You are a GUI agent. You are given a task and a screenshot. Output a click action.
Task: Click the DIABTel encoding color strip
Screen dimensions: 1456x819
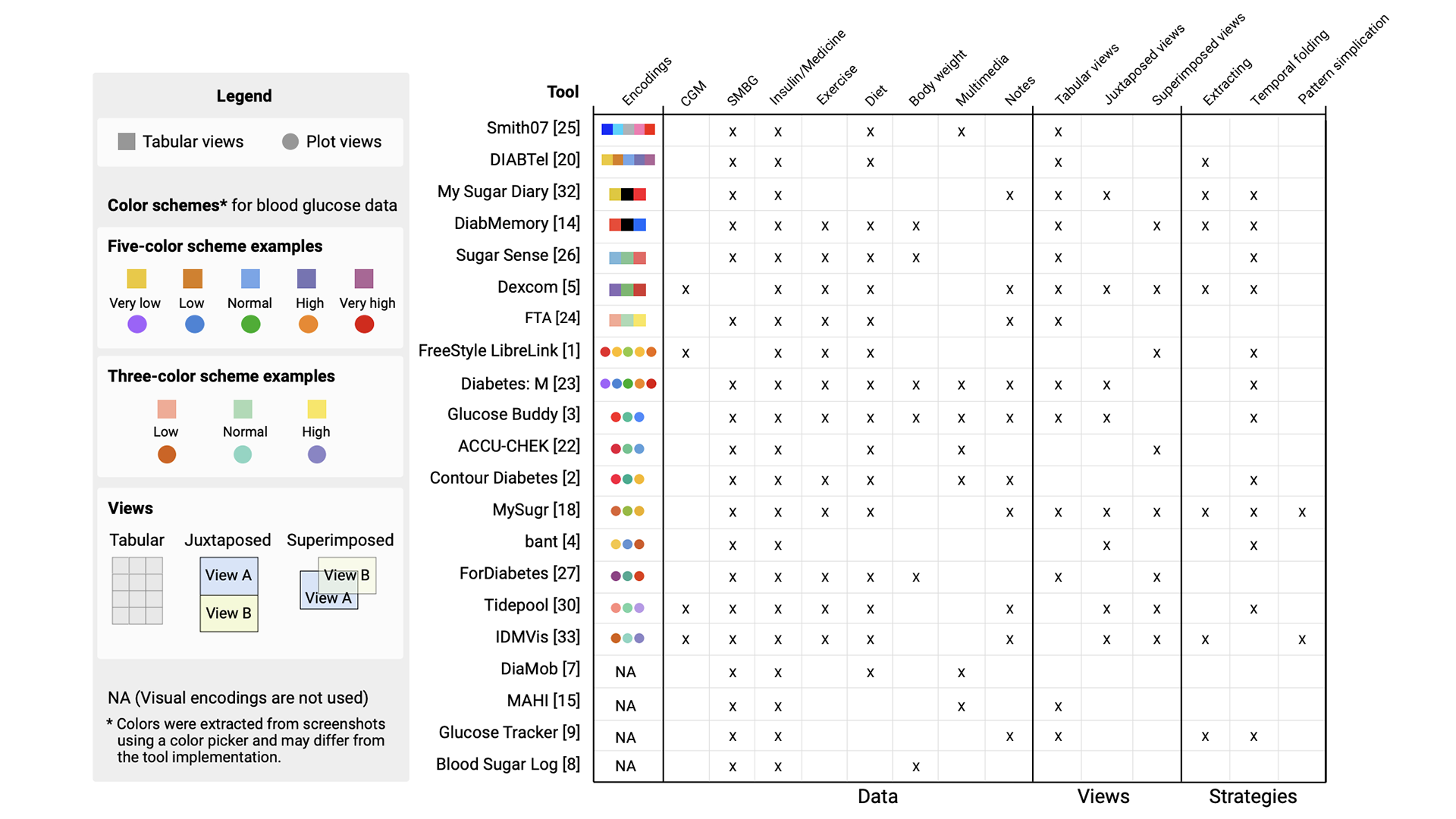click(628, 160)
